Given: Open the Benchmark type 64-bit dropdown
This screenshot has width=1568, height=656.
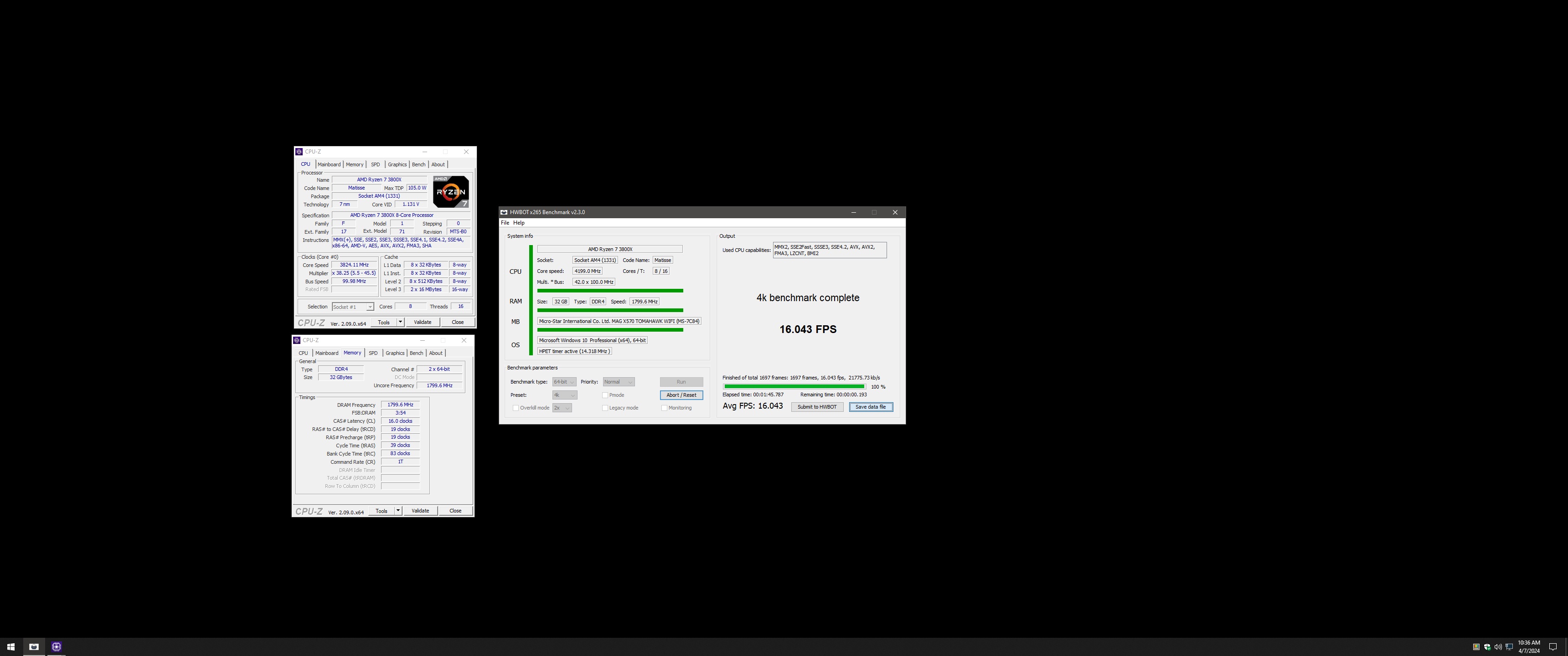Looking at the screenshot, I should pos(564,382).
